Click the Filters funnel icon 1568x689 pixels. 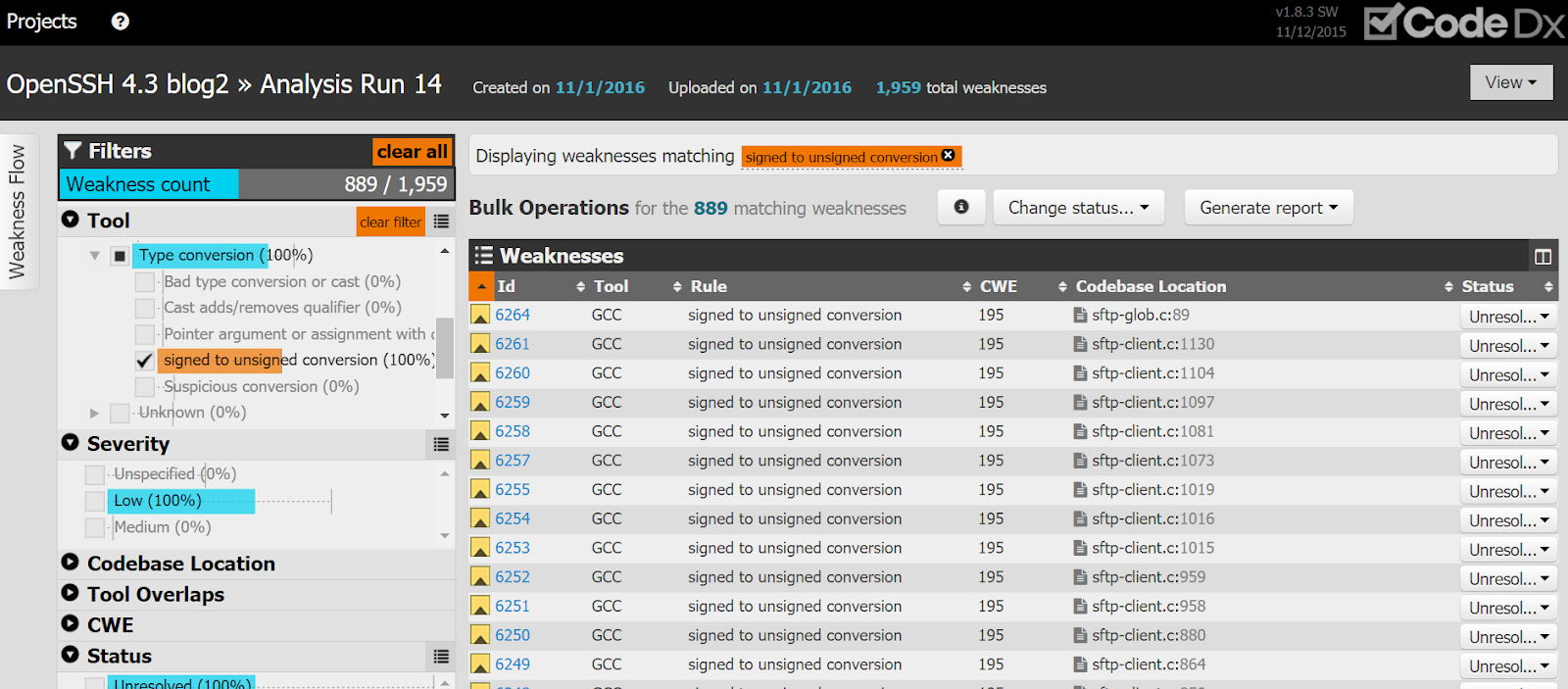(x=73, y=151)
